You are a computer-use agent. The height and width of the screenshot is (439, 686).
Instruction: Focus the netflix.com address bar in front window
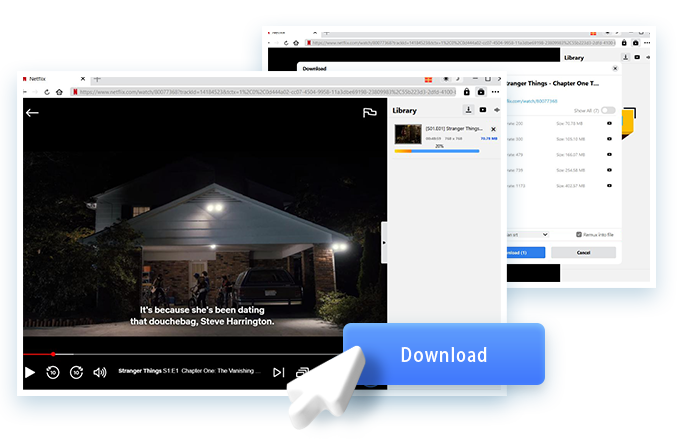tap(264, 92)
